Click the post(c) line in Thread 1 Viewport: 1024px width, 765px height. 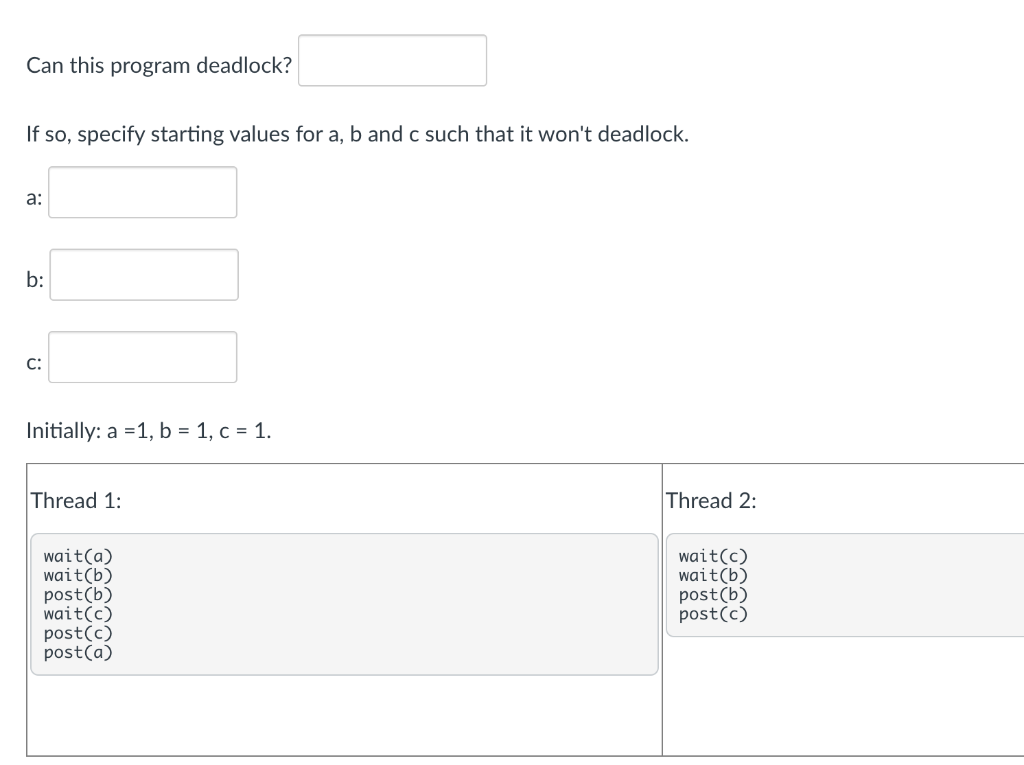(x=78, y=633)
